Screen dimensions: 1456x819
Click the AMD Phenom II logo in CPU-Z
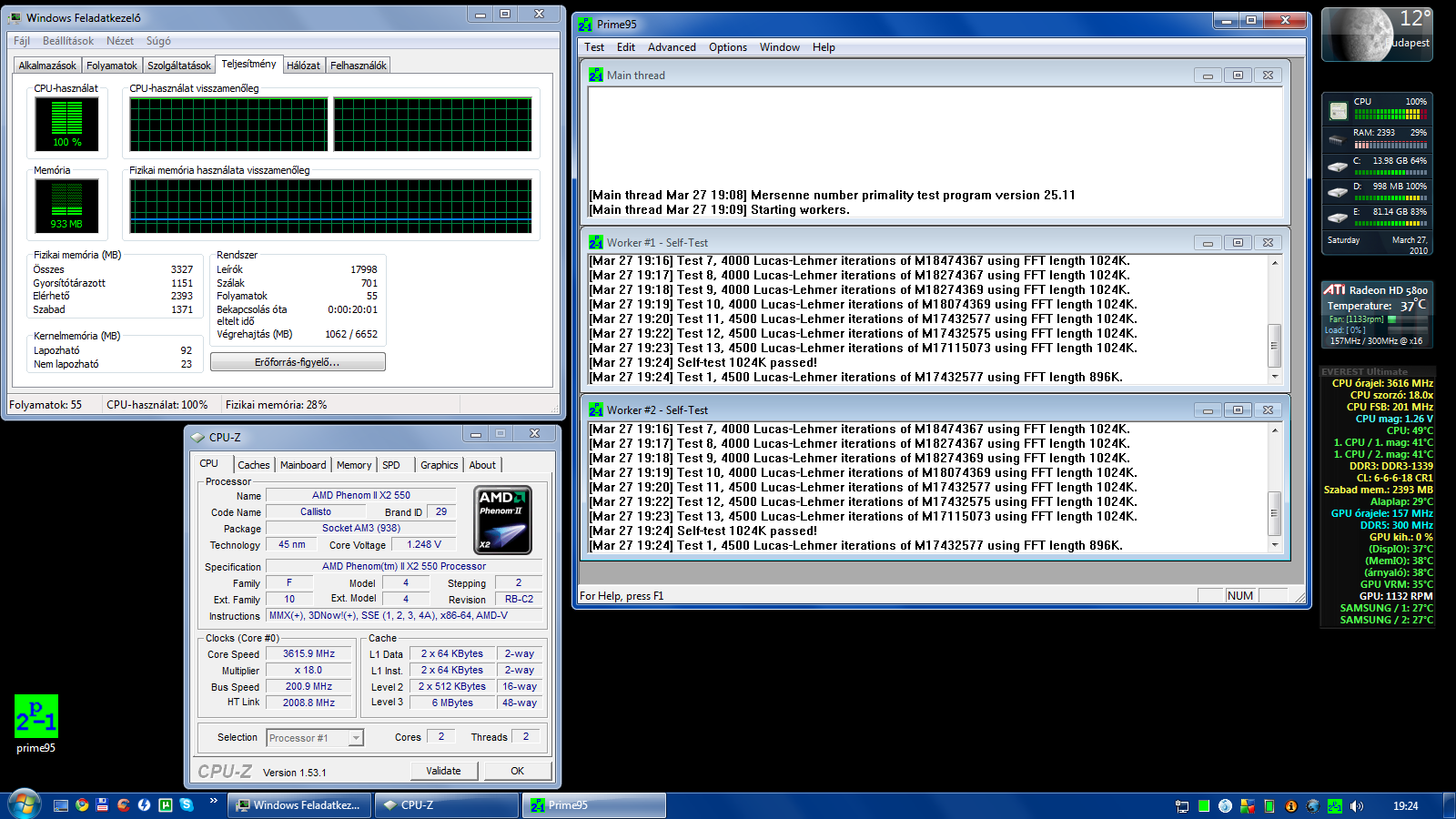503,520
